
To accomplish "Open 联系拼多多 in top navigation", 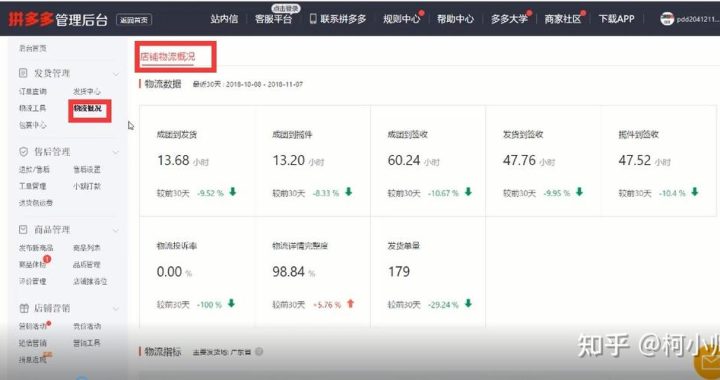I will pos(343,19).
